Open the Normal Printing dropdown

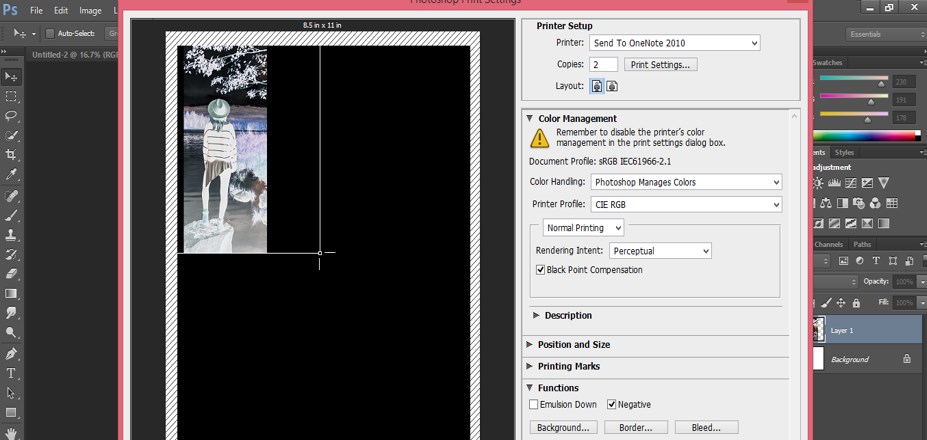click(x=584, y=228)
